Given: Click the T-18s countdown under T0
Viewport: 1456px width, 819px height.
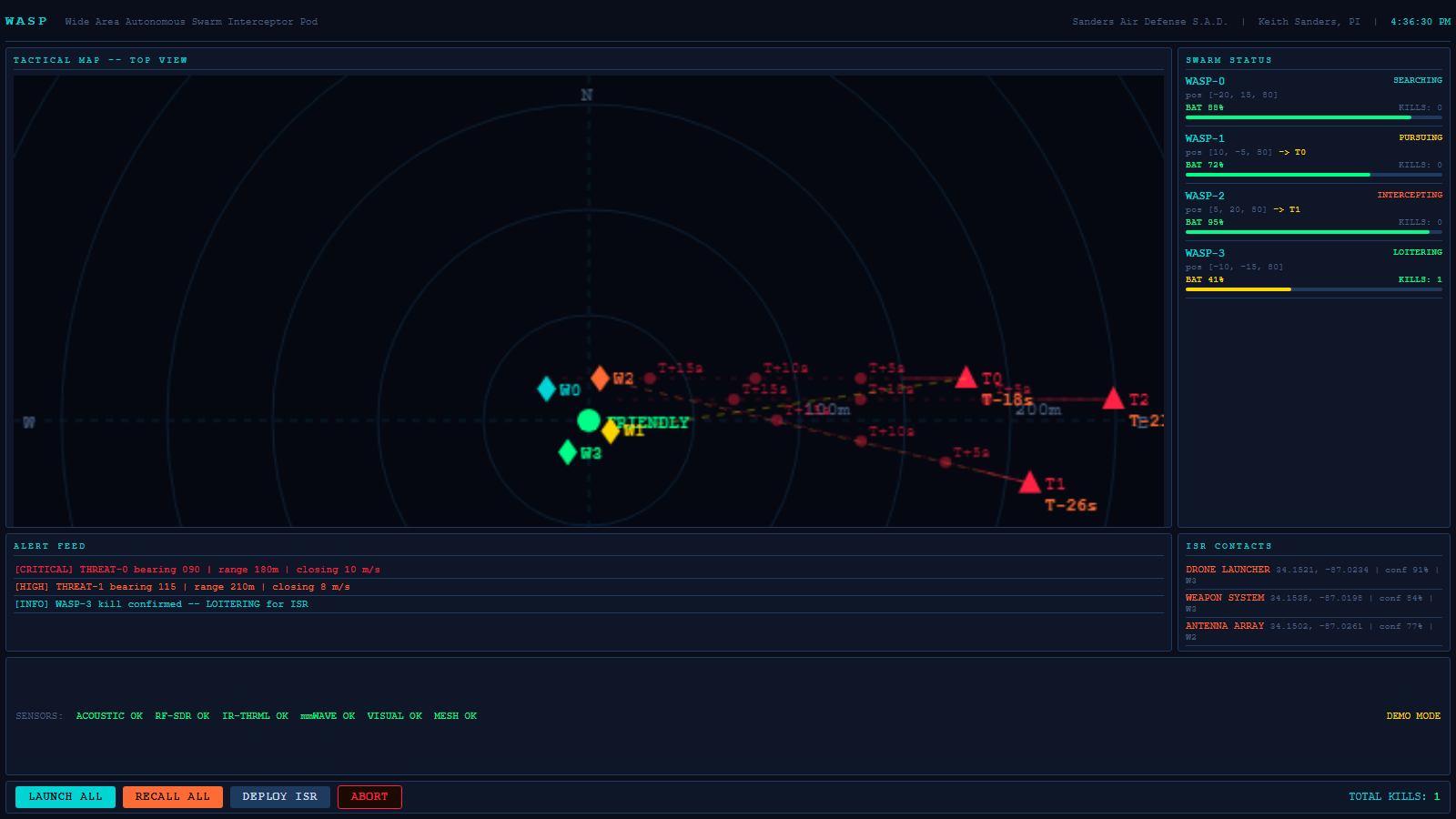Looking at the screenshot, I should (x=1007, y=400).
